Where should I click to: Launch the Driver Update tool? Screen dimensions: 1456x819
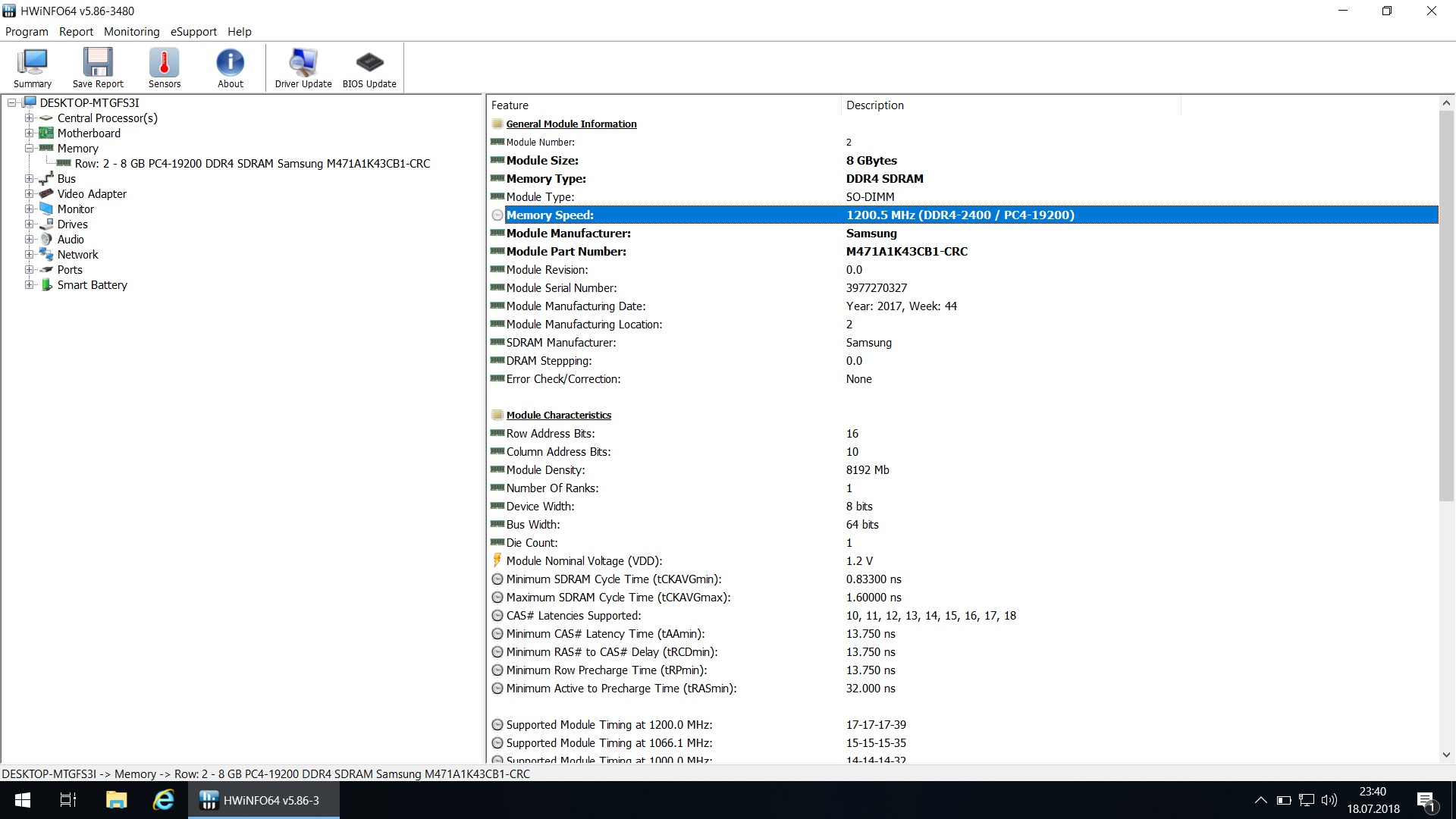point(303,68)
